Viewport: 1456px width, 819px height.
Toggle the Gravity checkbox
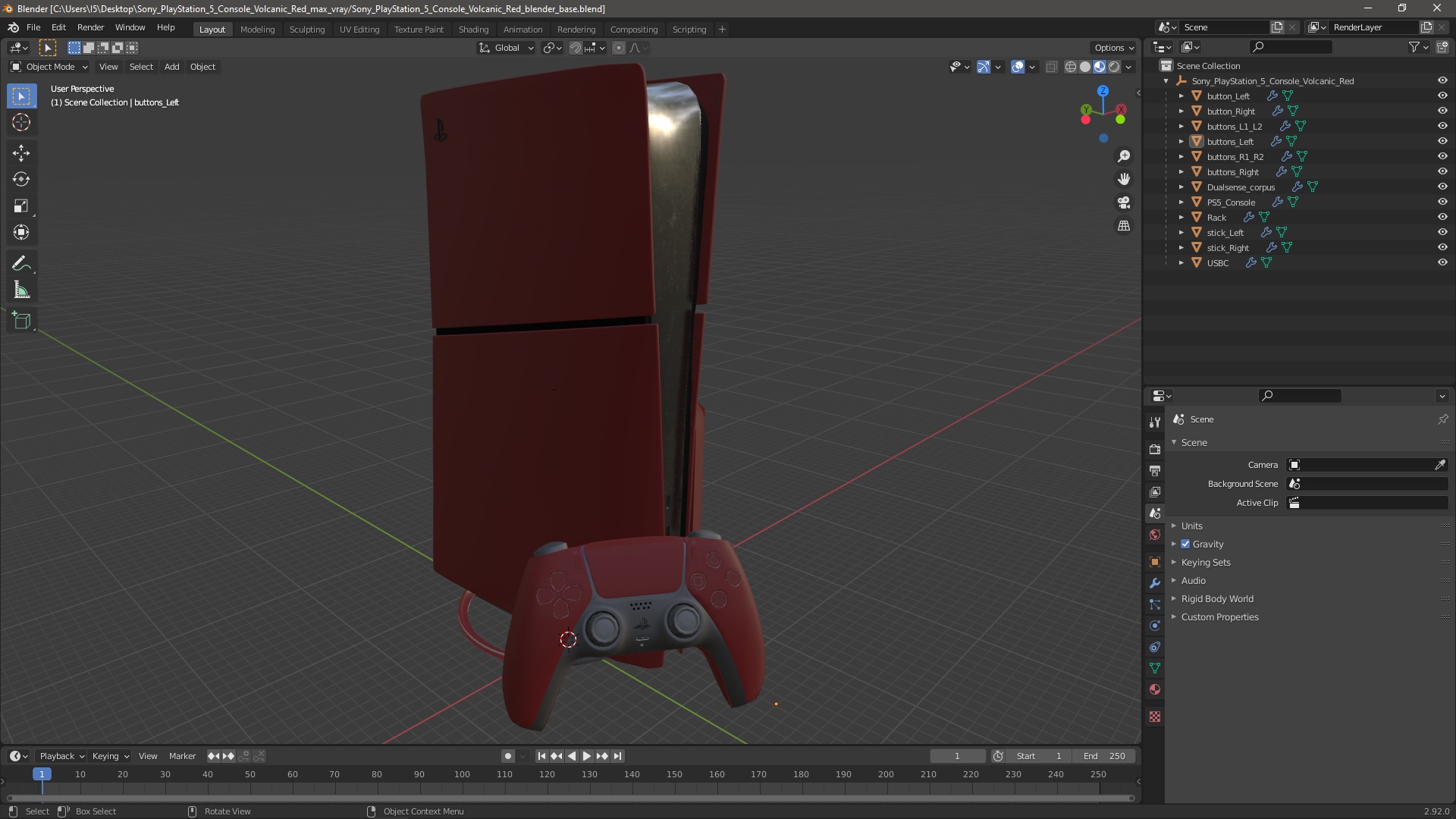[x=1185, y=544]
